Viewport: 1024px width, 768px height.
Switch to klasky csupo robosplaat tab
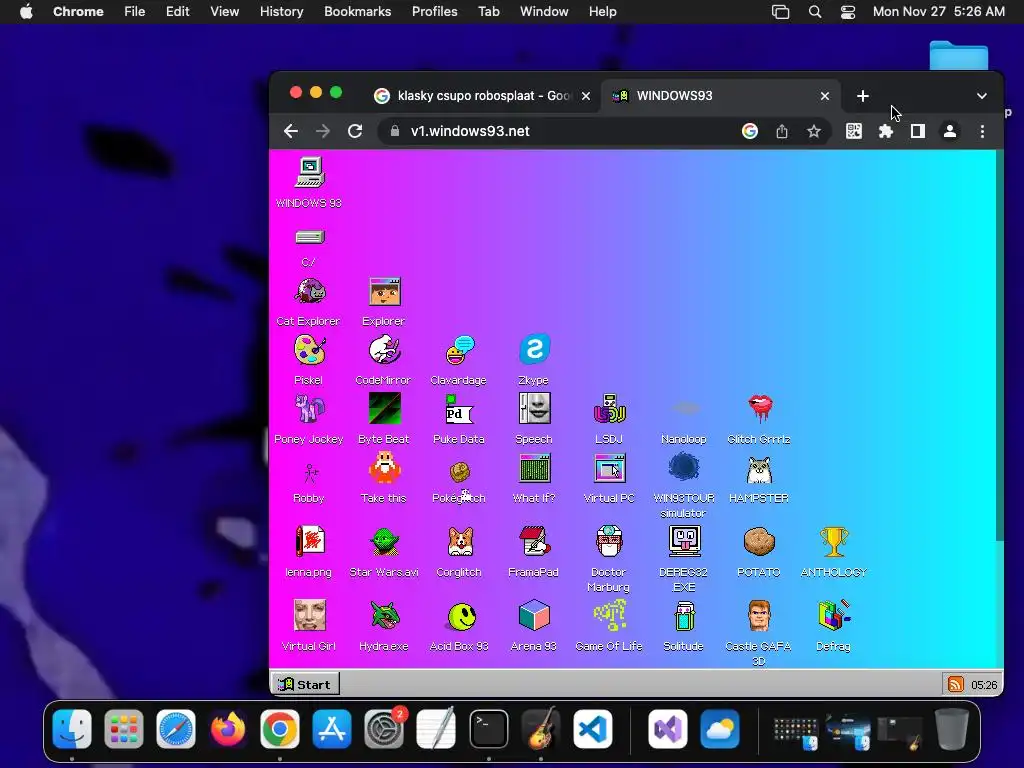(482, 96)
